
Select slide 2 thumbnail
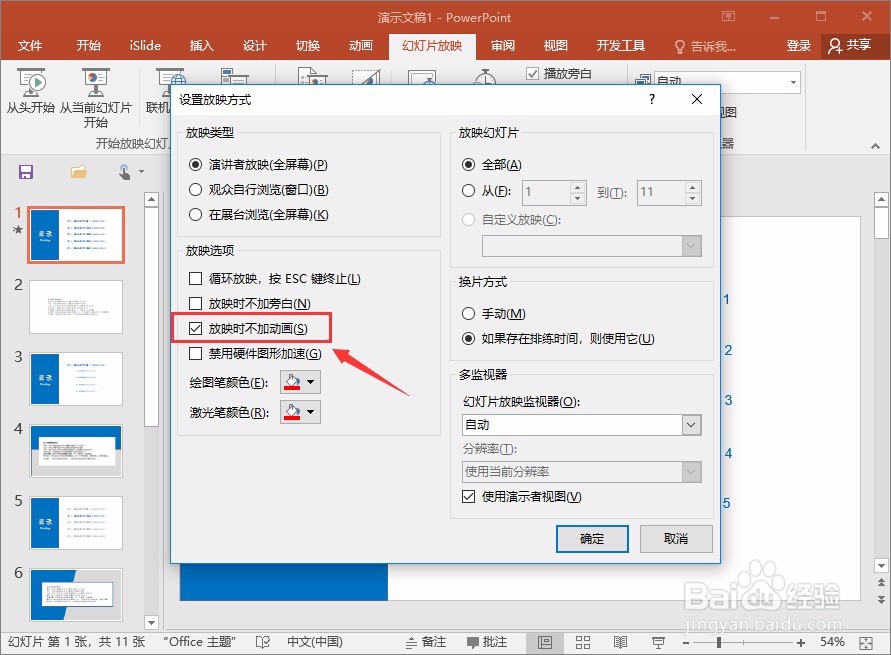[x=76, y=307]
